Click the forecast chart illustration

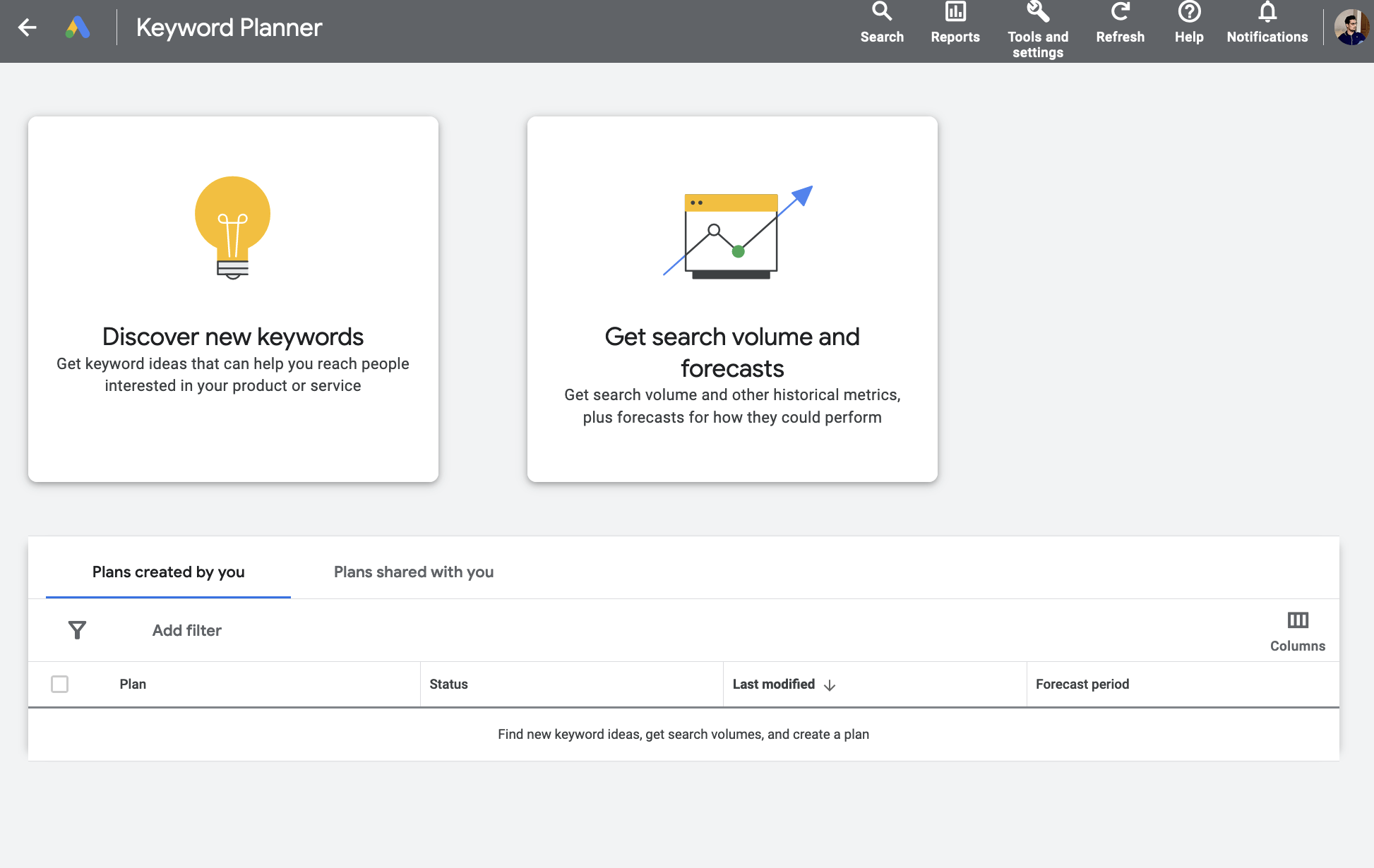click(x=738, y=232)
